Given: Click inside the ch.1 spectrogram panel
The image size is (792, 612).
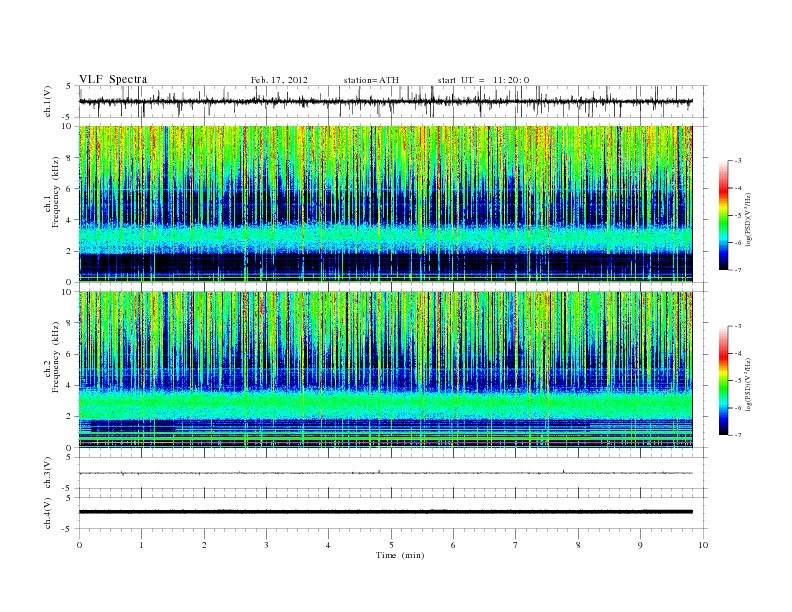Looking at the screenshot, I should 385,204.
